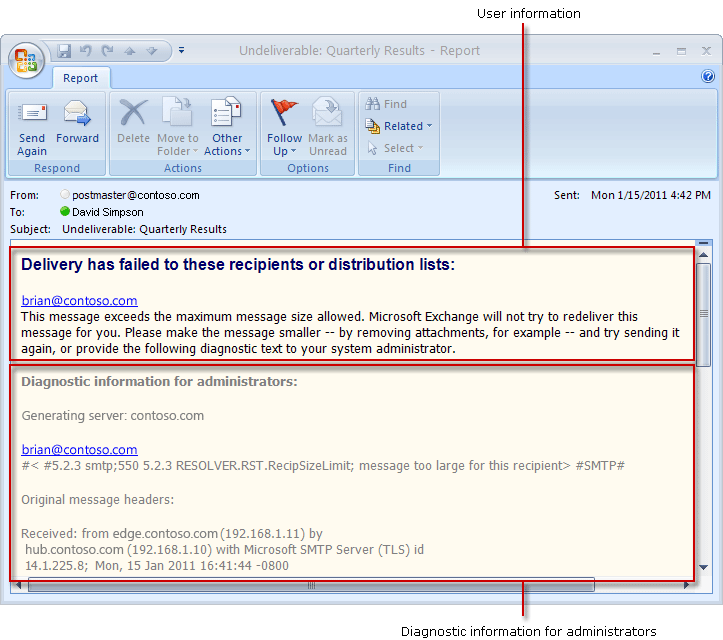Open the first brian@contoso.com link
723x640 pixels.
click(79, 301)
